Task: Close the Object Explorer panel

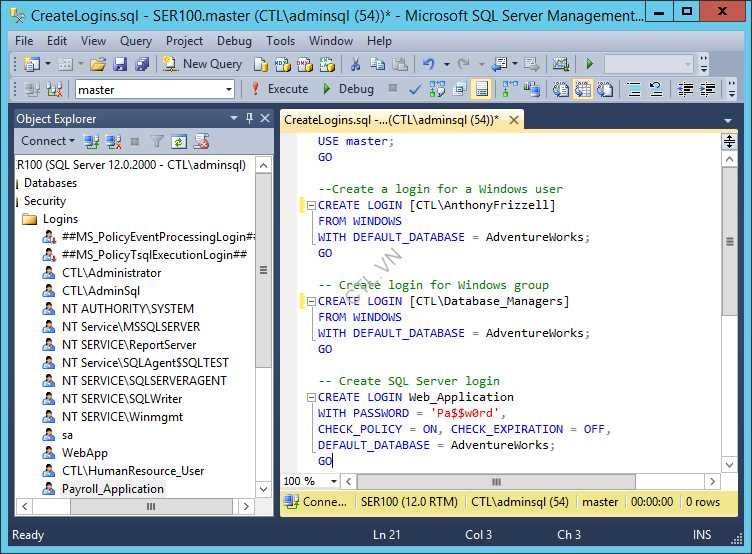Action: pos(265,118)
